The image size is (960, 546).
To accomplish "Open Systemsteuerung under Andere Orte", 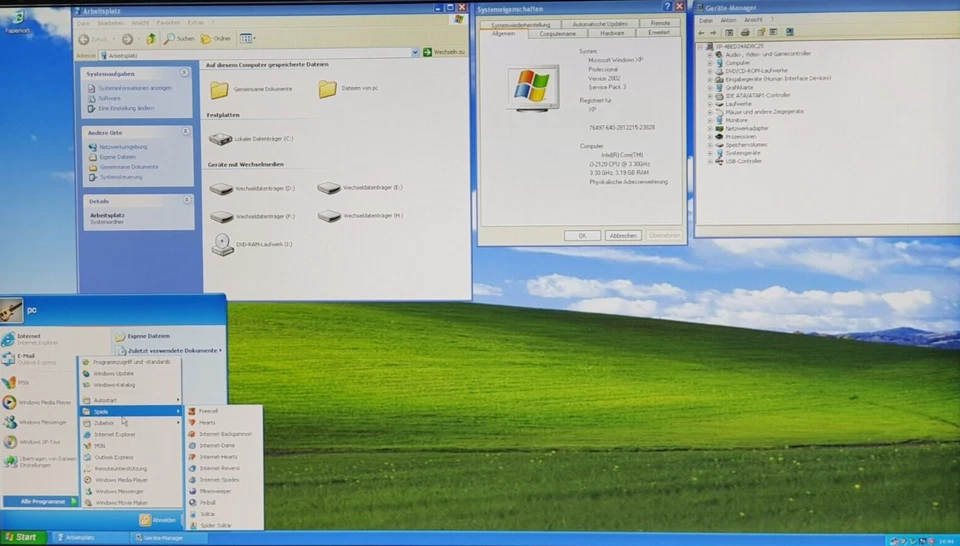I will pos(121,177).
